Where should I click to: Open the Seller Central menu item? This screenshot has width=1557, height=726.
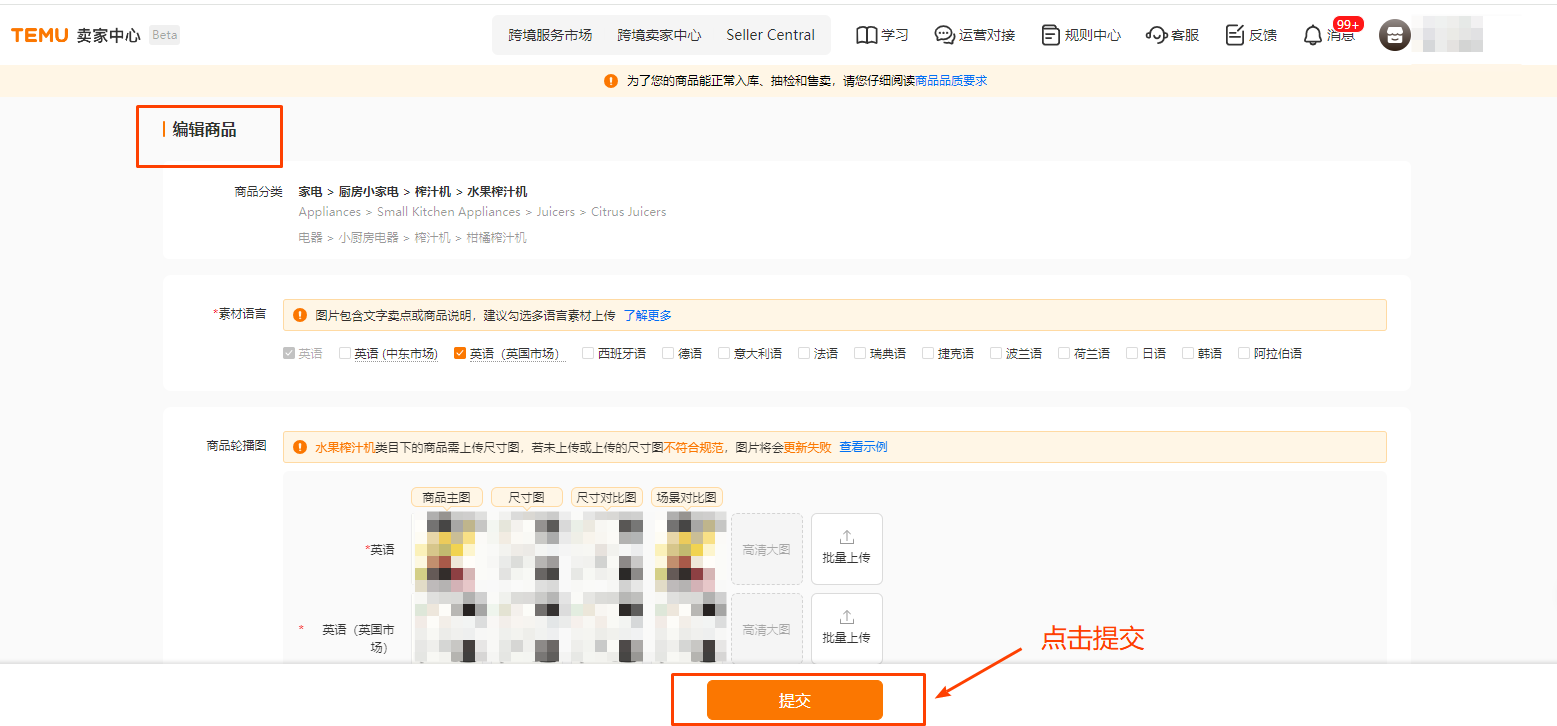pyautogui.click(x=770, y=34)
